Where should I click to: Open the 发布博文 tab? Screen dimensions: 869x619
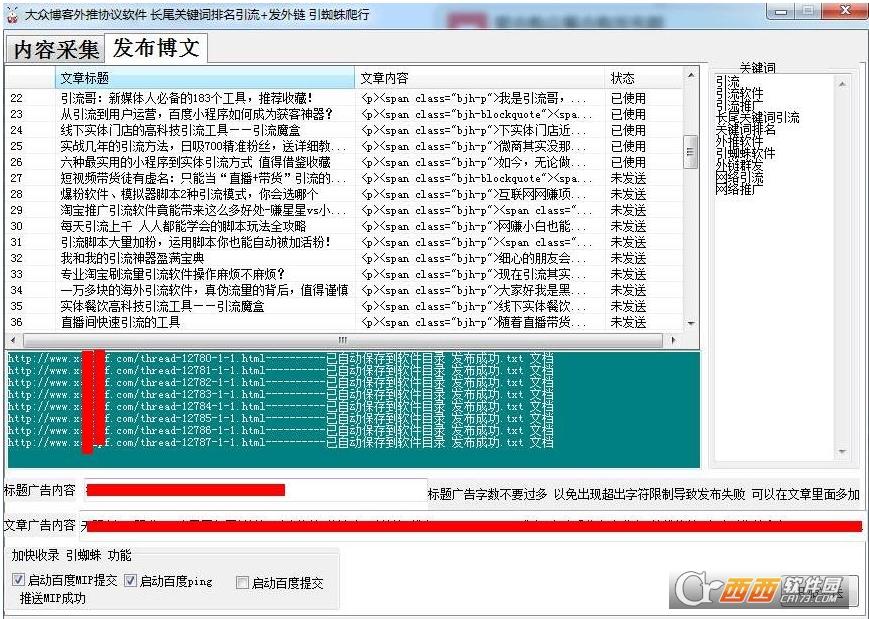pyautogui.click(x=156, y=48)
